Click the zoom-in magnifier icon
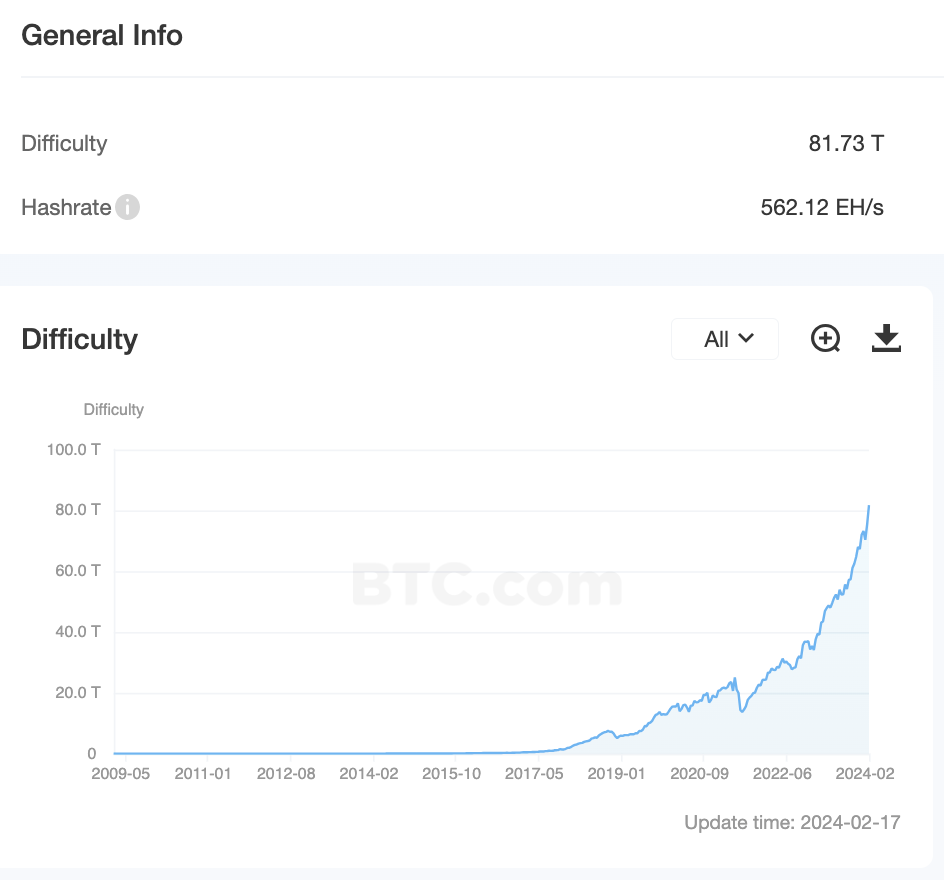This screenshot has height=880, width=944. click(825, 339)
